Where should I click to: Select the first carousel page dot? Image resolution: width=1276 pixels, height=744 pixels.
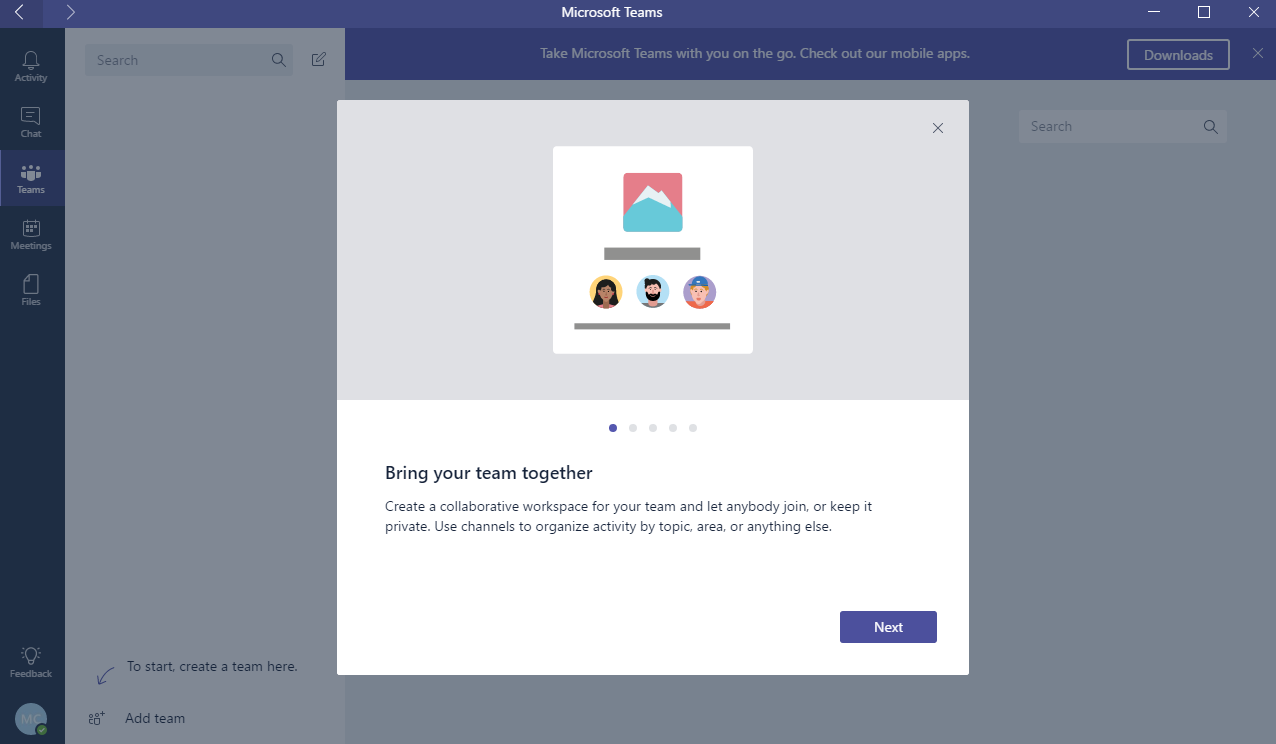[x=613, y=428]
